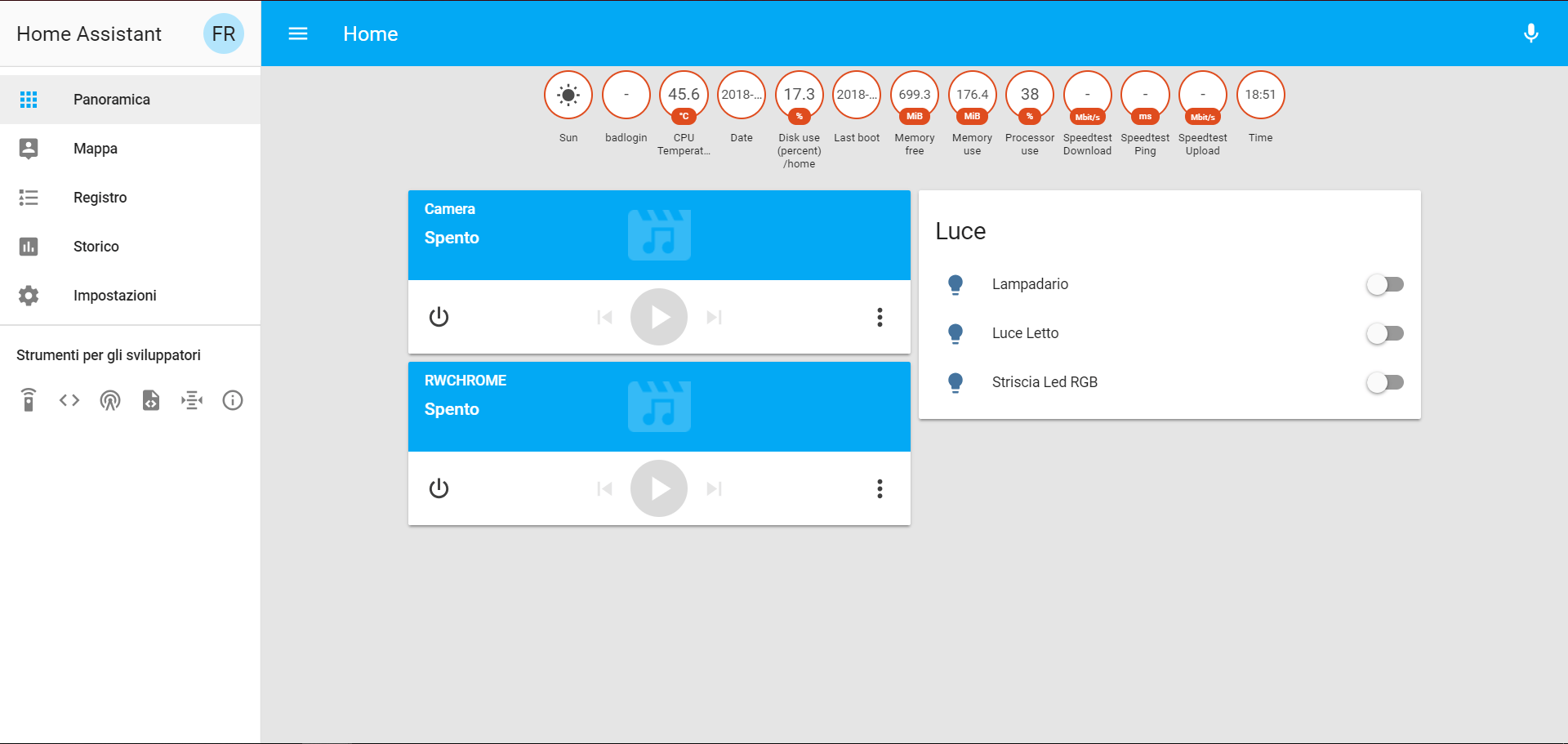Open the Services developer tool remote icon
This screenshot has height=744, width=1568.
coord(29,400)
